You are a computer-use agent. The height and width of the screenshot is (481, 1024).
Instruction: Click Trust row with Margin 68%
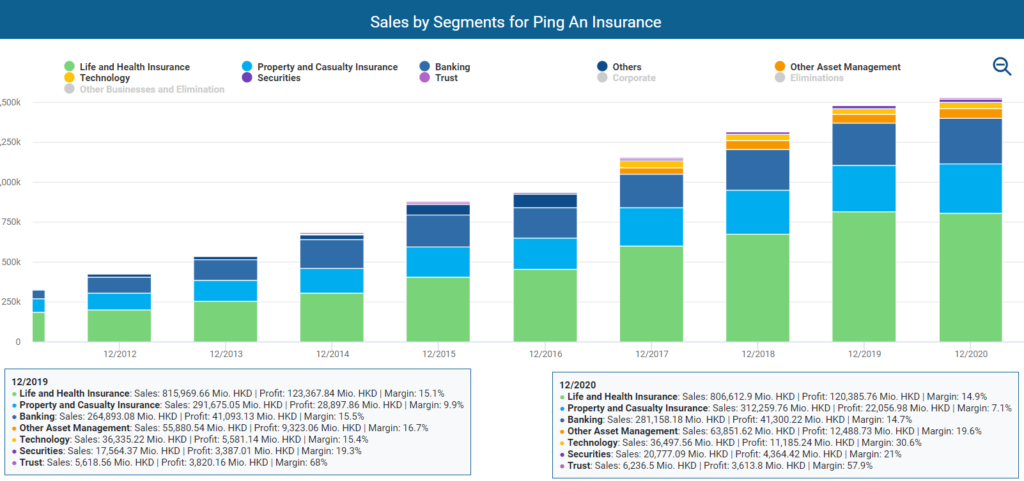click(x=170, y=462)
